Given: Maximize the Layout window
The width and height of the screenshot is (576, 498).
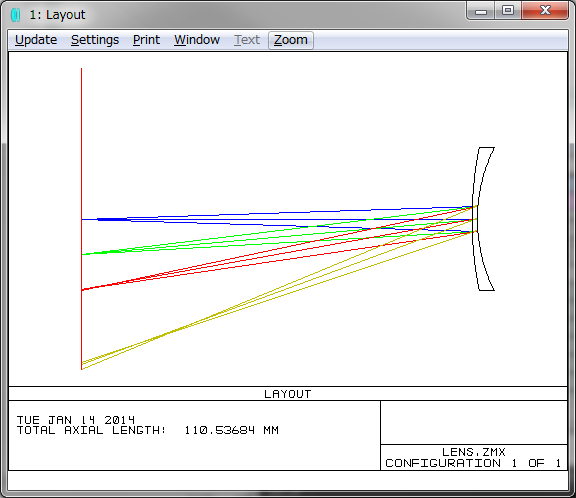Looking at the screenshot, I should click(508, 10).
